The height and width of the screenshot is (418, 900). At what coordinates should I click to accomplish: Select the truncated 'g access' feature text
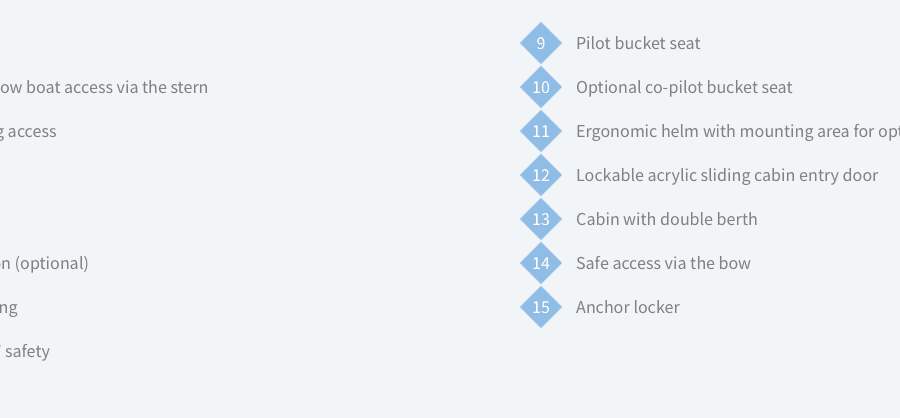[x=28, y=131]
